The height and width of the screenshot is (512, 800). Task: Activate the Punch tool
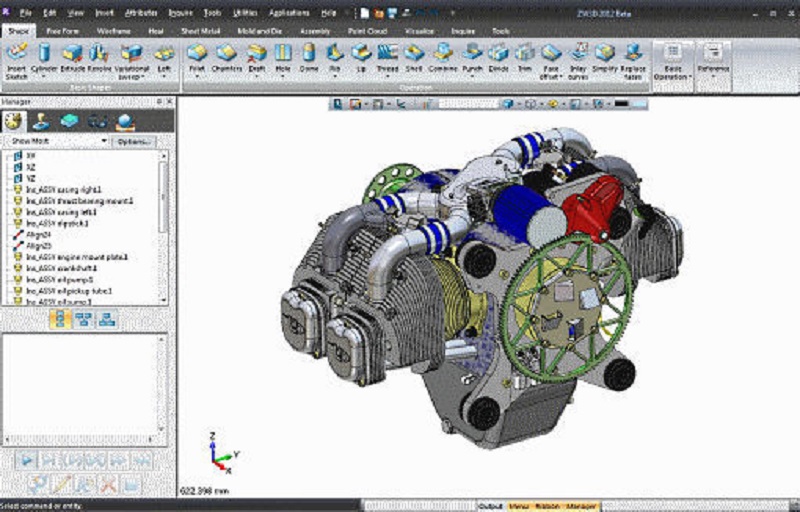(x=472, y=57)
